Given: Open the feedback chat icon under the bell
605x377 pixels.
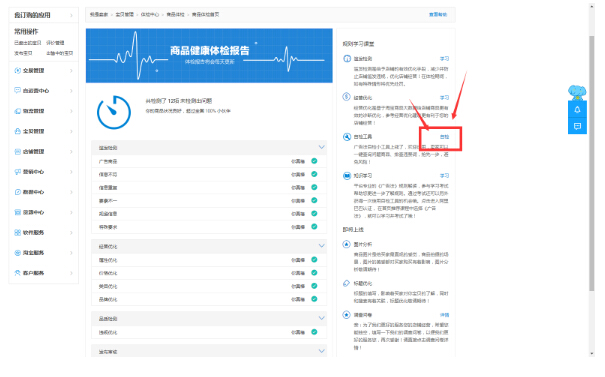Looking at the screenshot, I should 577,126.
